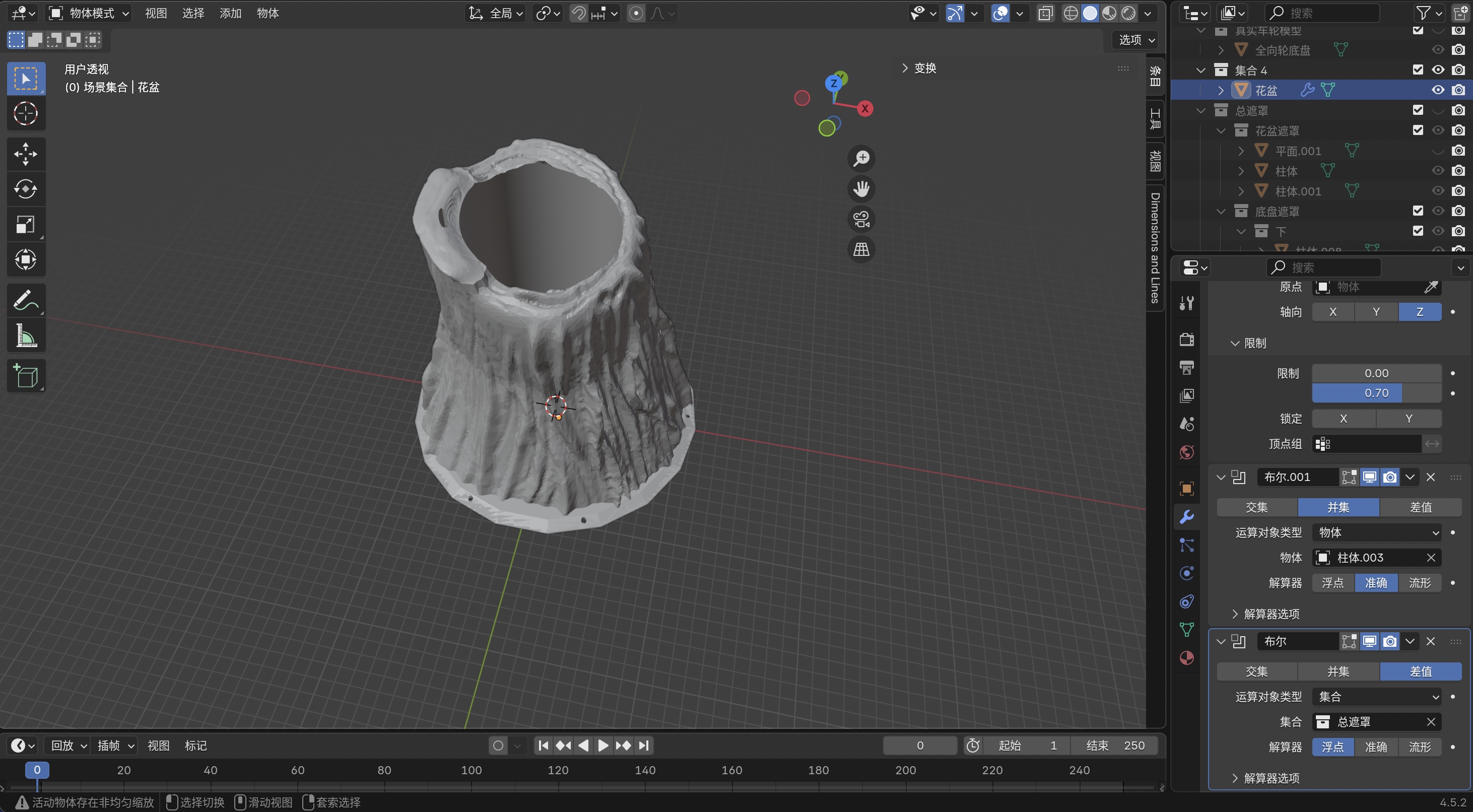1473x812 pixels.
Task: Open the 物体 menu
Action: 267,13
